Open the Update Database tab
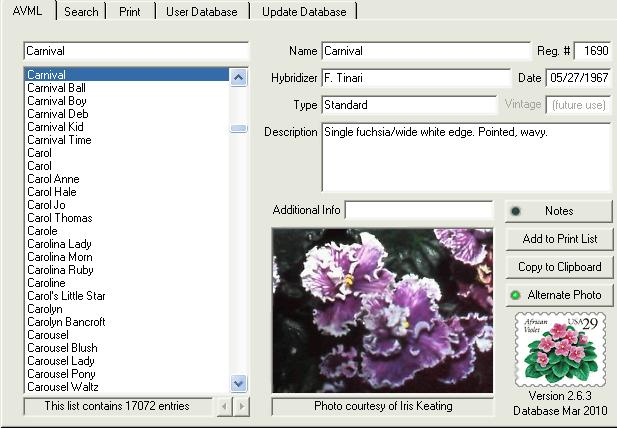Image resolution: width=617 pixels, height=428 pixels. [x=304, y=12]
